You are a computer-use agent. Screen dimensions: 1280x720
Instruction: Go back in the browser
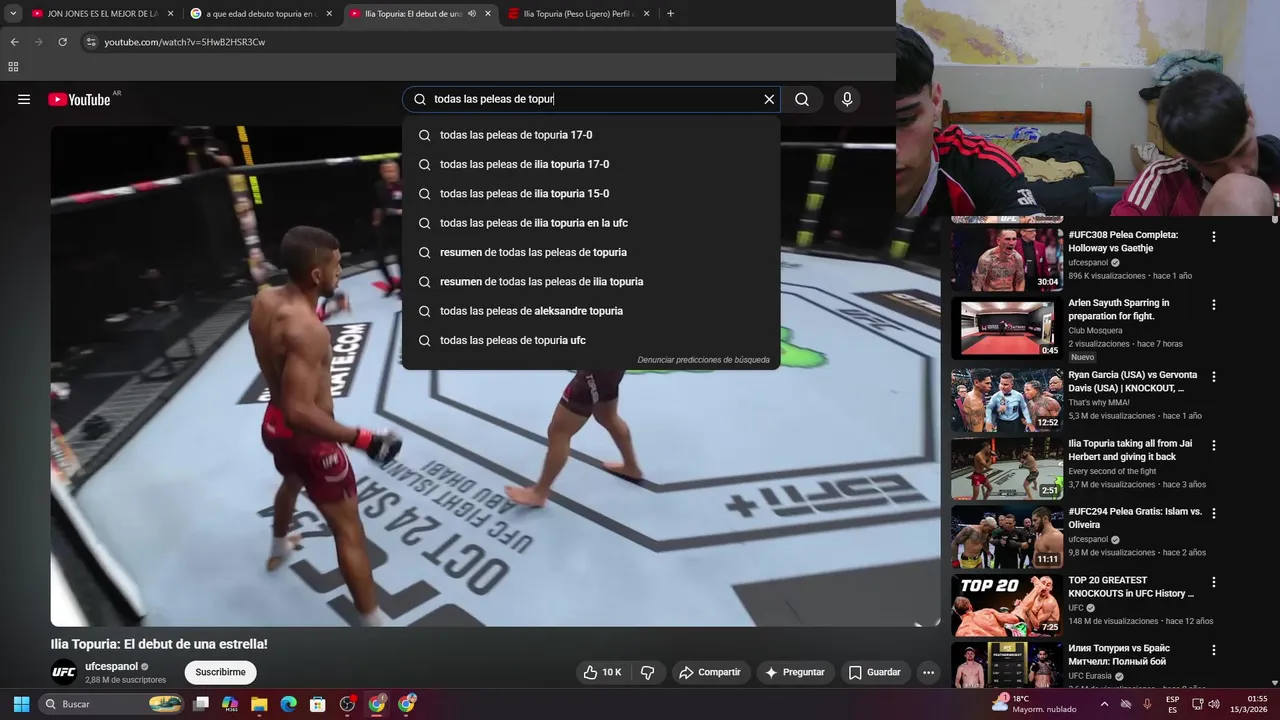point(14,42)
